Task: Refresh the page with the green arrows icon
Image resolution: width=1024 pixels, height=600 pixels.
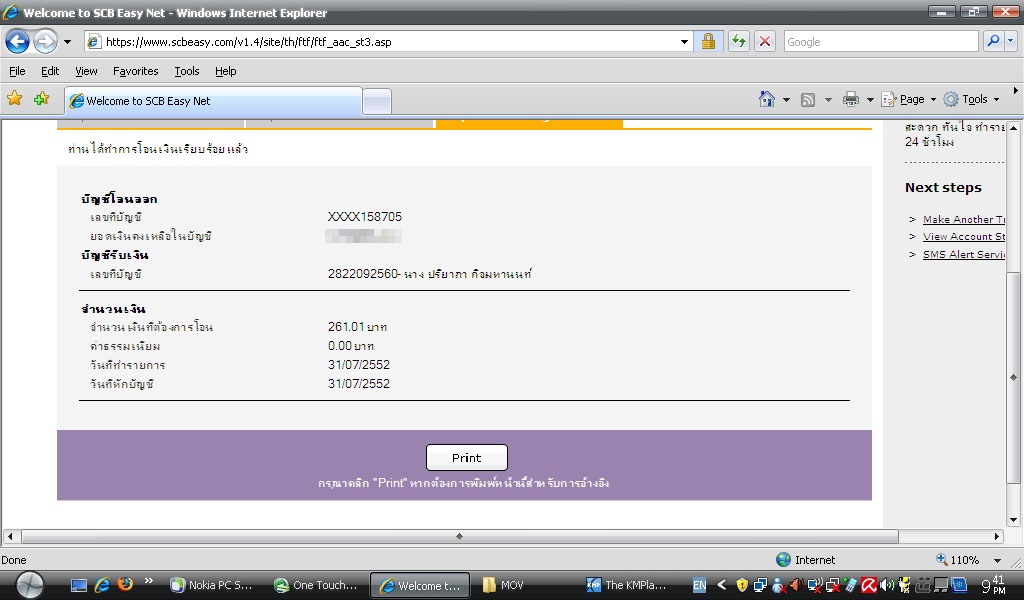Action: pyautogui.click(x=739, y=42)
